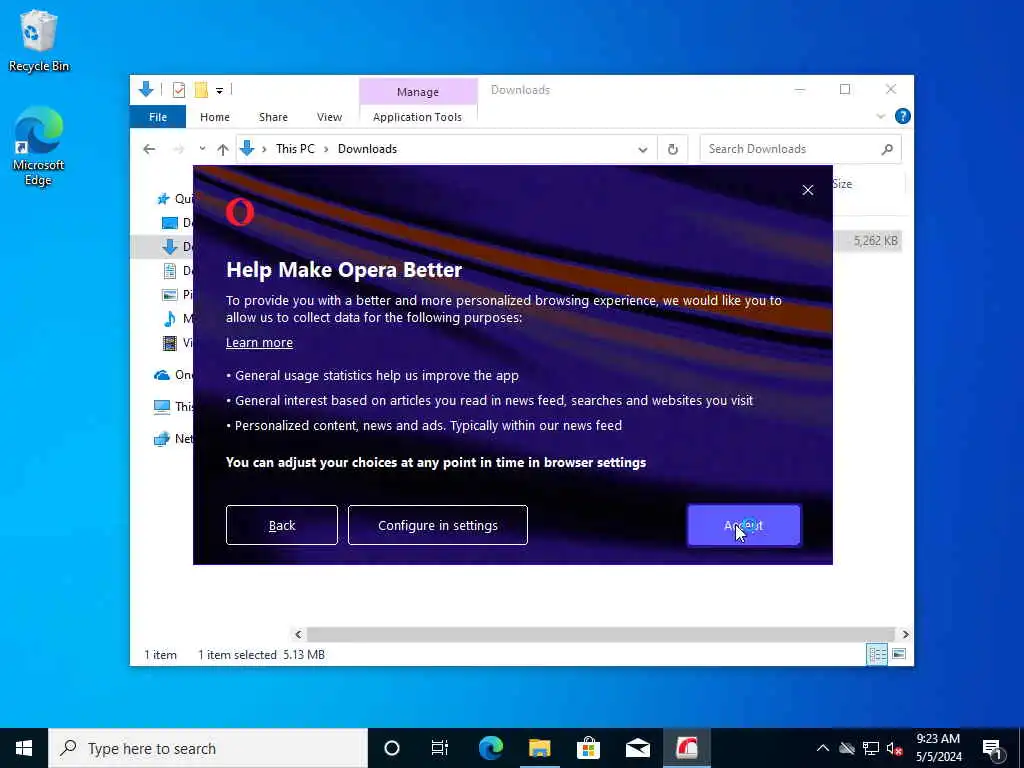The width and height of the screenshot is (1024, 768).
Task: Open Task View from taskbar
Action: coord(440,748)
